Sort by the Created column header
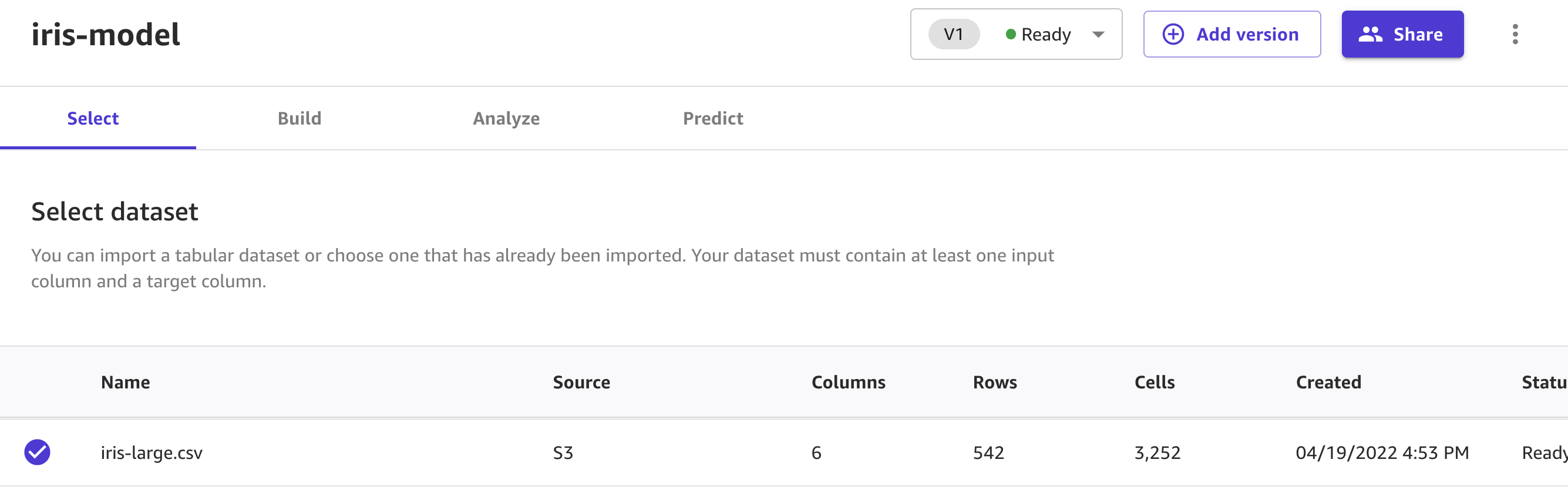Image resolution: width=1568 pixels, height=503 pixels. (1328, 382)
